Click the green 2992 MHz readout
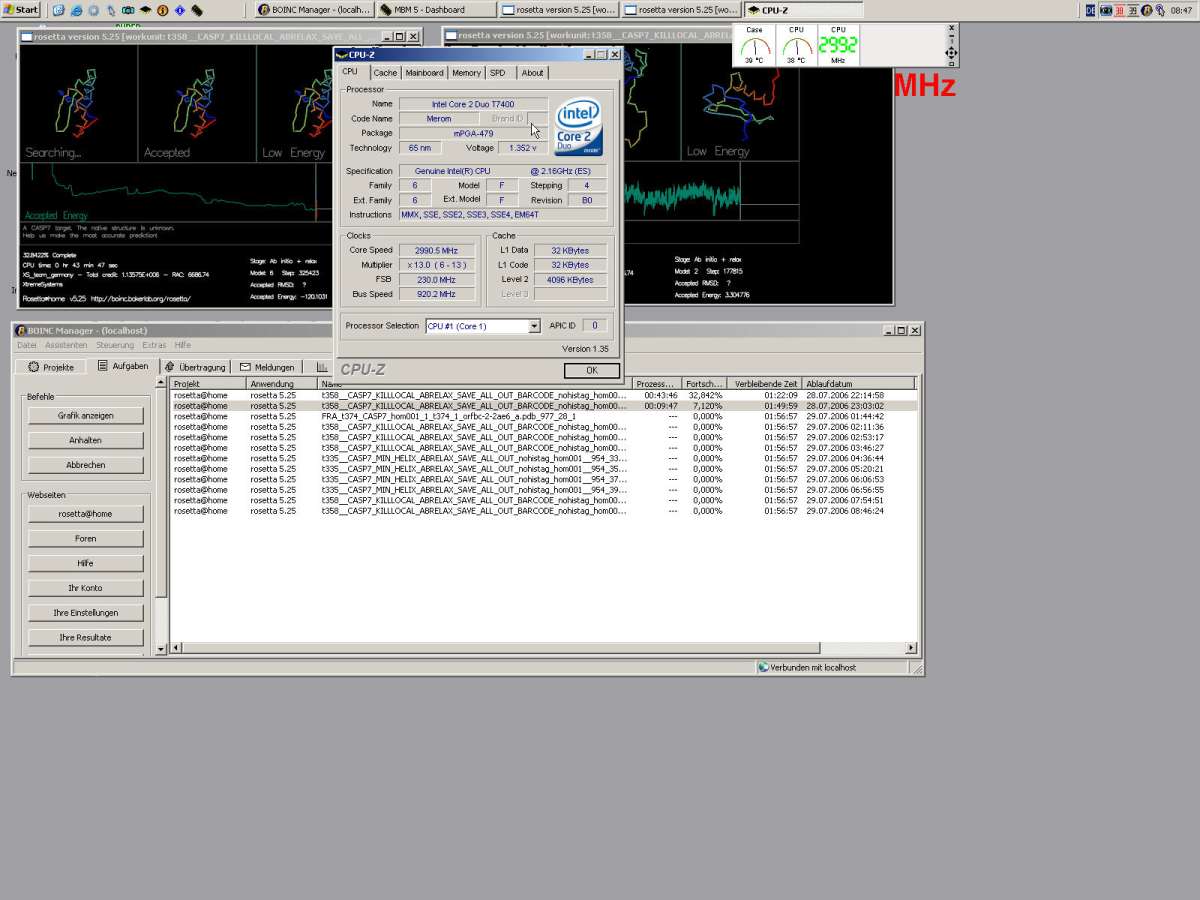The width and height of the screenshot is (1200, 900). click(x=838, y=46)
